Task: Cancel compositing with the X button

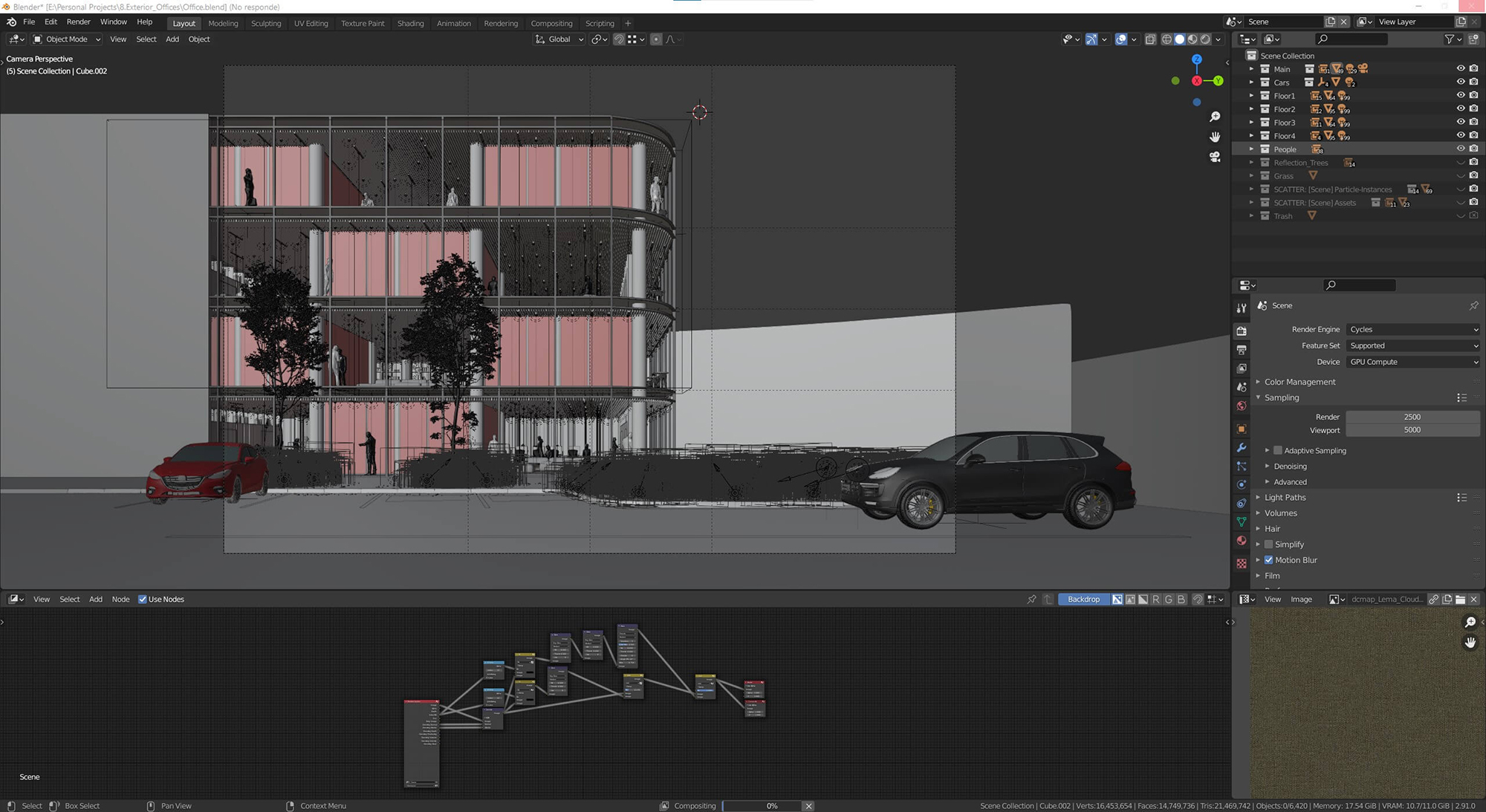Action: (x=808, y=805)
